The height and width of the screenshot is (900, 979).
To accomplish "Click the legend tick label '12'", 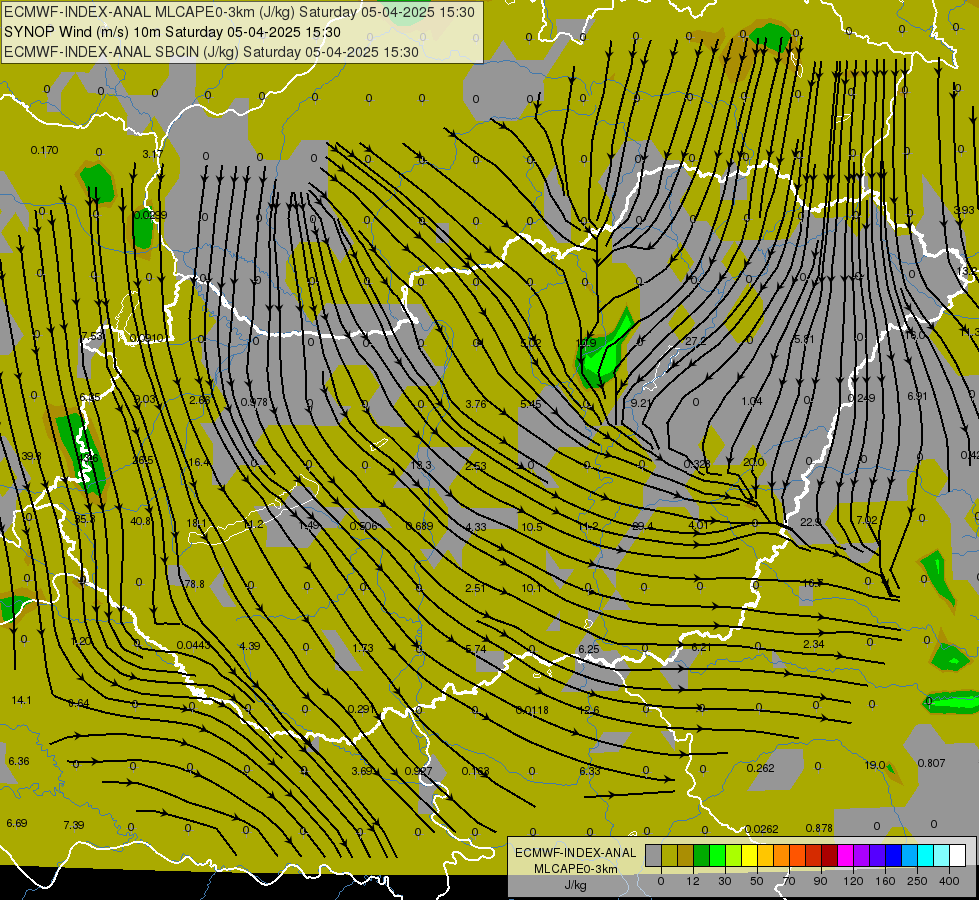I will point(692,881).
